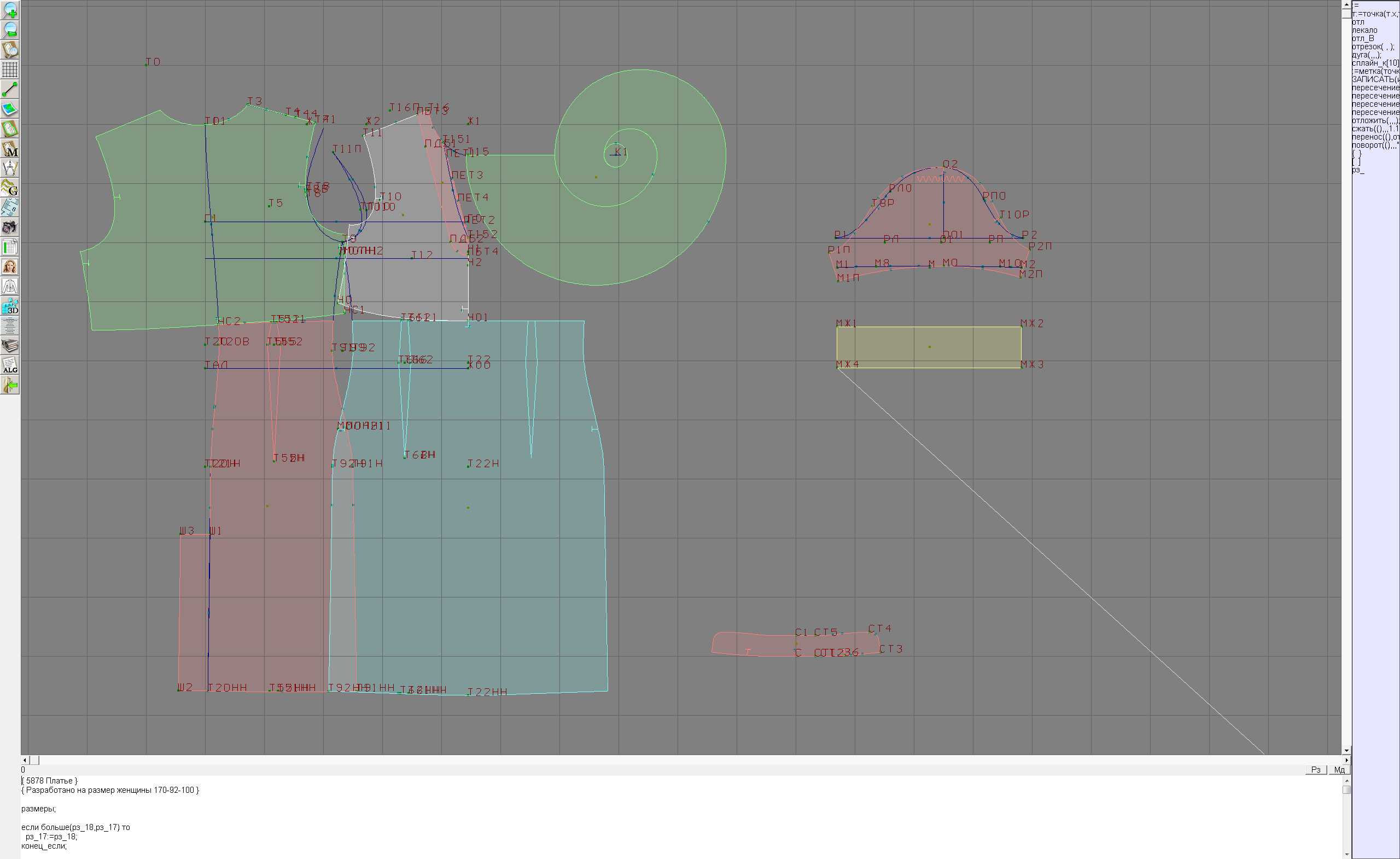
Task: Click the woman's face portrait icon
Action: tap(10, 266)
